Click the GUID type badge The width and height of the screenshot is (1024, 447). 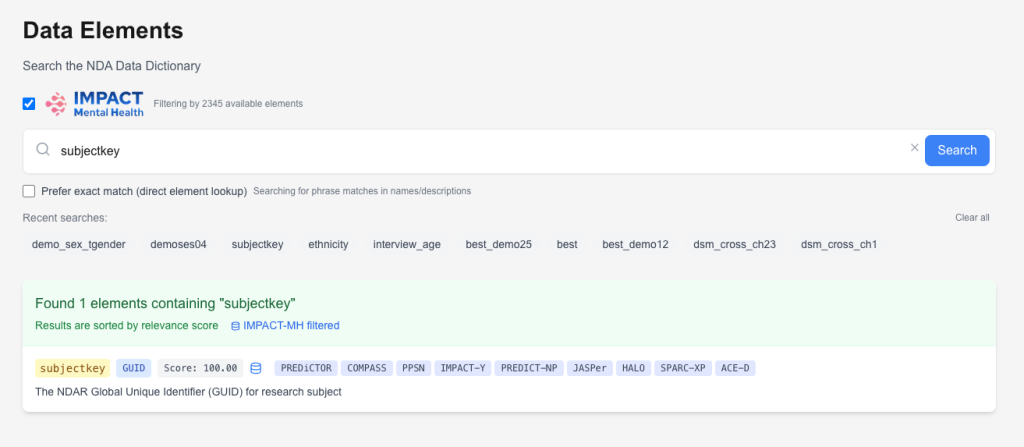(132, 368)
